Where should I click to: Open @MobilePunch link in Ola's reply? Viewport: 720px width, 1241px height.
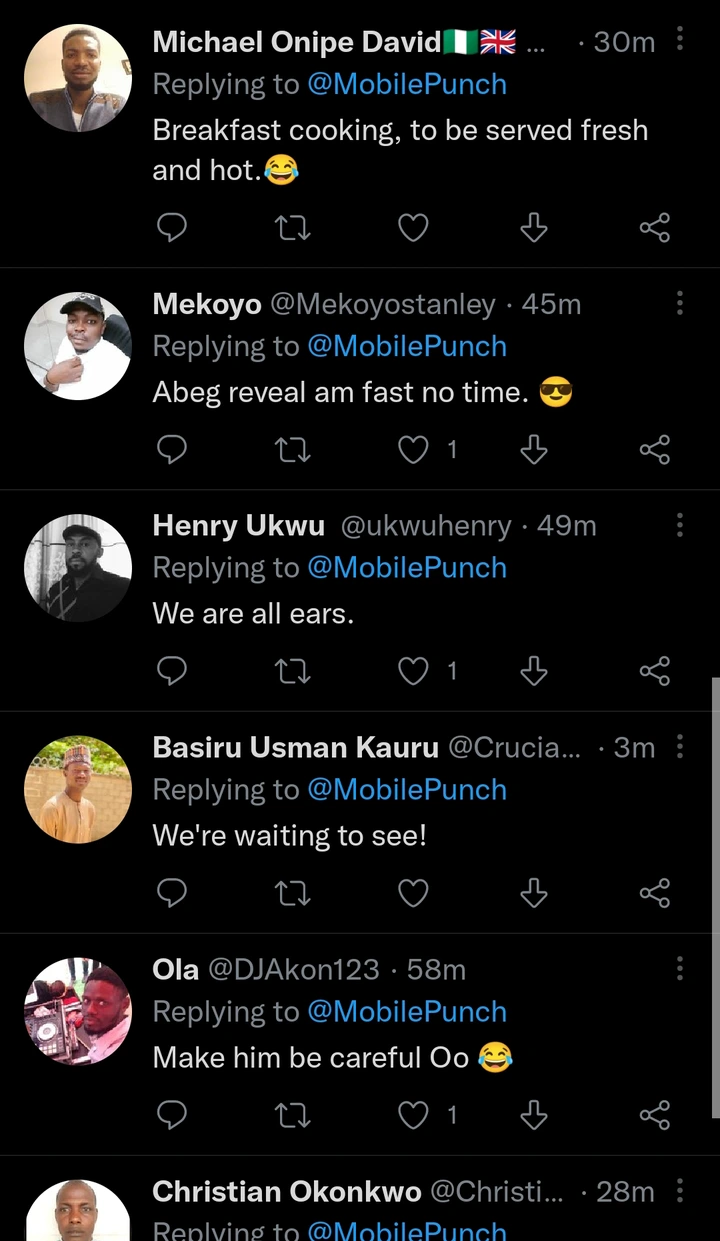click(x=406, y=1011)
